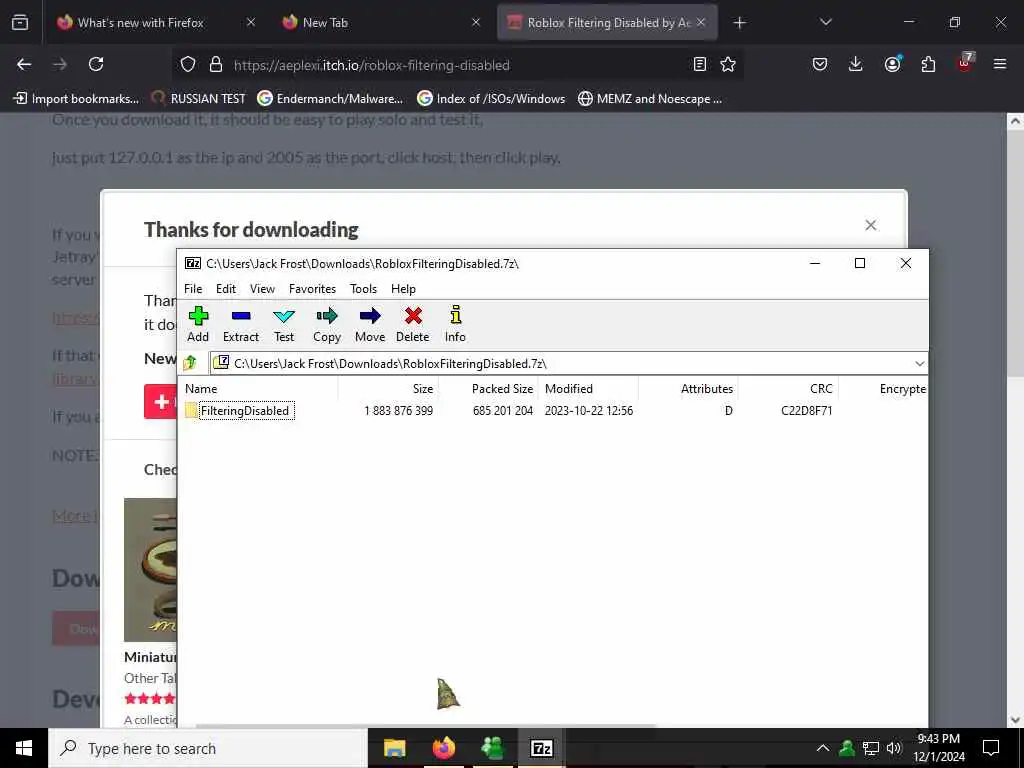Image resolution: width=1024 pixels, height=768 pixels.
Task: Open the Firefox extensions puzzle icon
Action: coord(928,64)
